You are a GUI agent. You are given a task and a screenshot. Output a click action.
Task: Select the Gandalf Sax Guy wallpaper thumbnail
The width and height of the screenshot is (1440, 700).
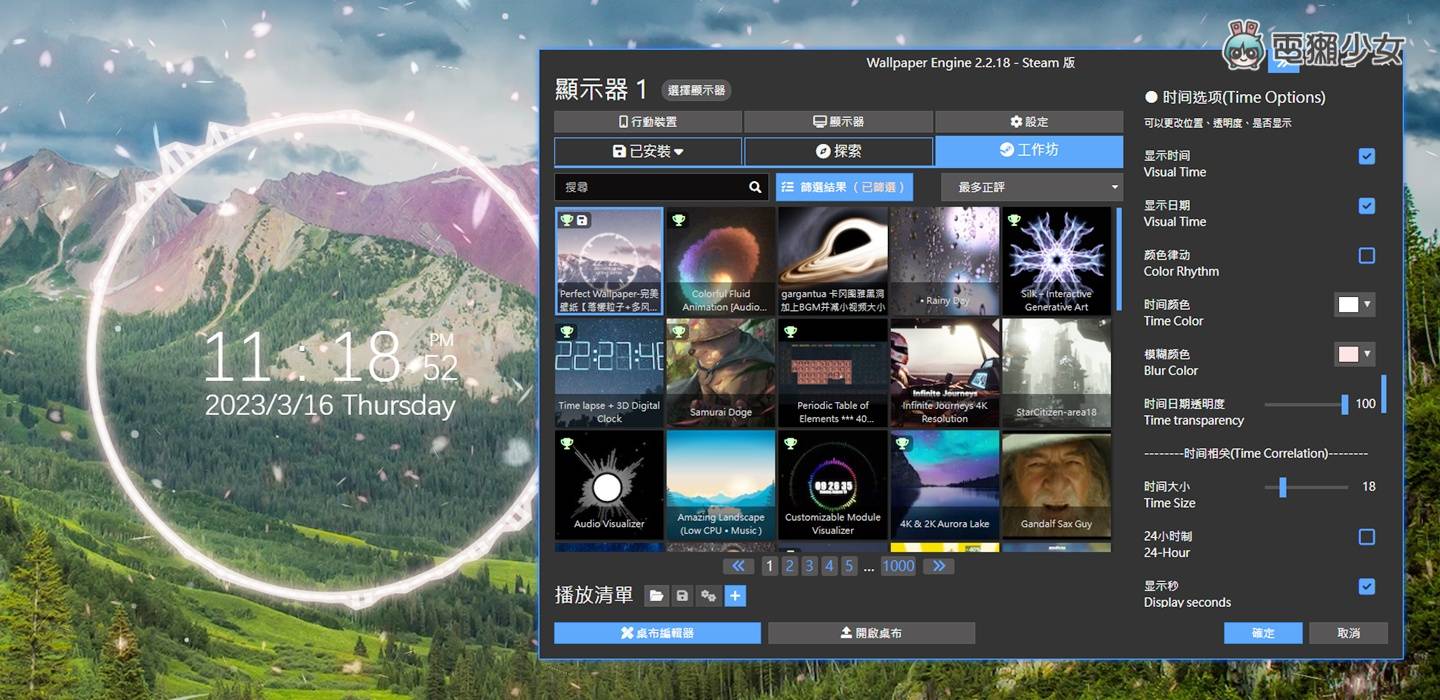(1056, 485)
